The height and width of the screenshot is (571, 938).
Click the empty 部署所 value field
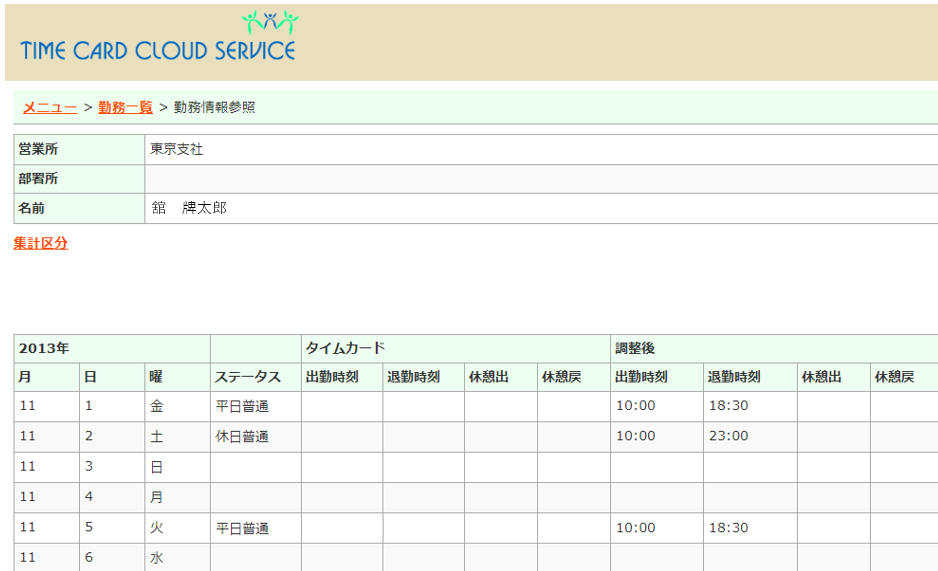(541, 179)
